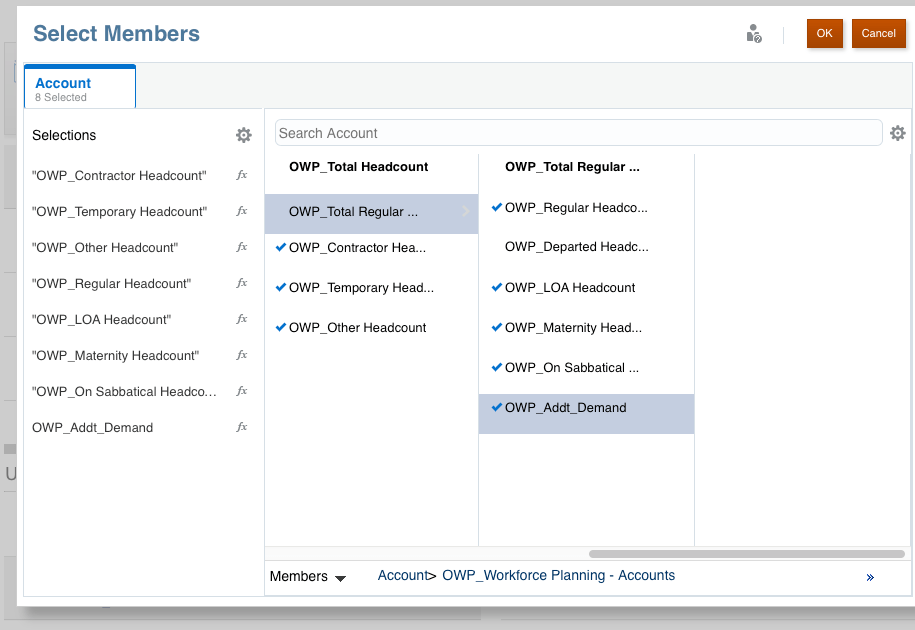Open the Selections gear settings
Viewport: 915px width, 630px height.
(x=244, y=135)
